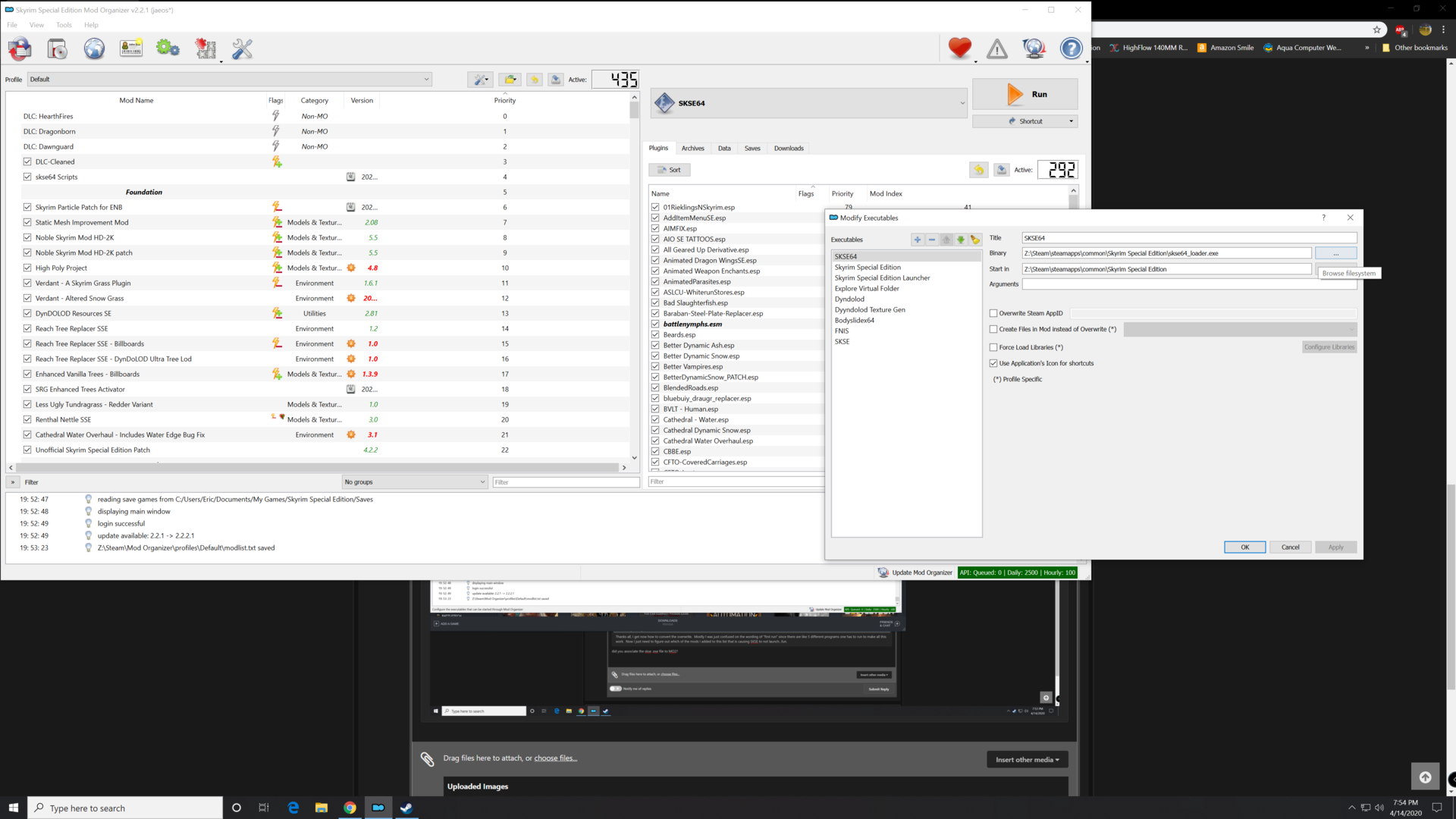Open the Nexus globe icon in toolbar
Image resolution: width=1456 pixels, height=819 pixels.
(94, 49)
